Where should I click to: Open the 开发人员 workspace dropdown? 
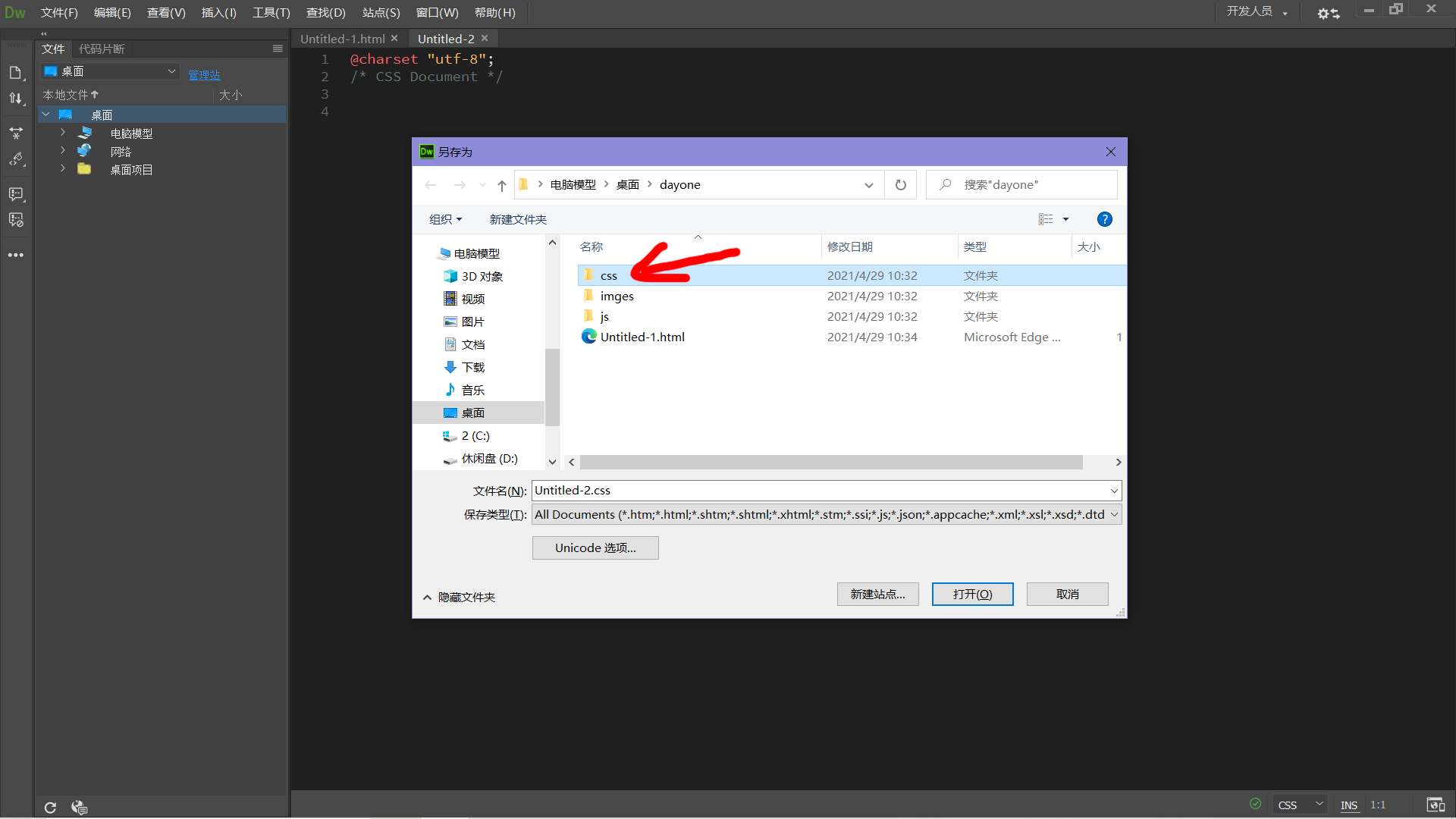[x=1257, y=12]
